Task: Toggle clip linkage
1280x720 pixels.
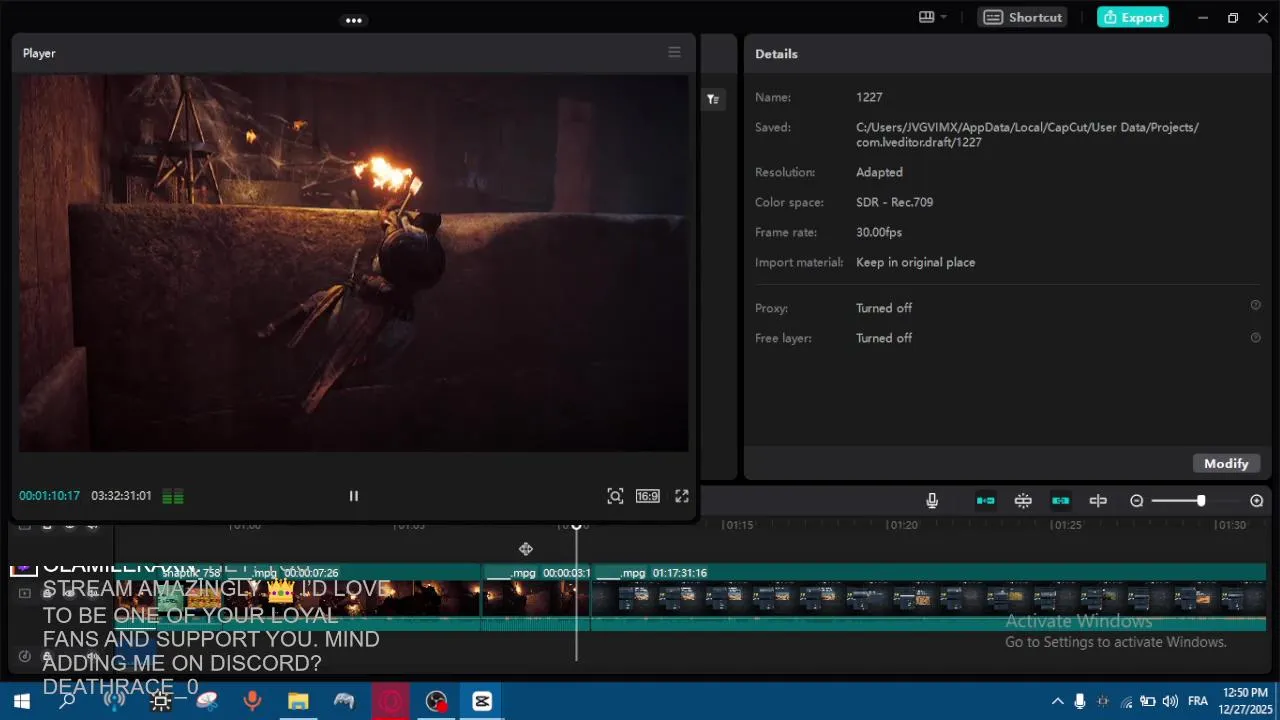Action: coord(1061,501)
